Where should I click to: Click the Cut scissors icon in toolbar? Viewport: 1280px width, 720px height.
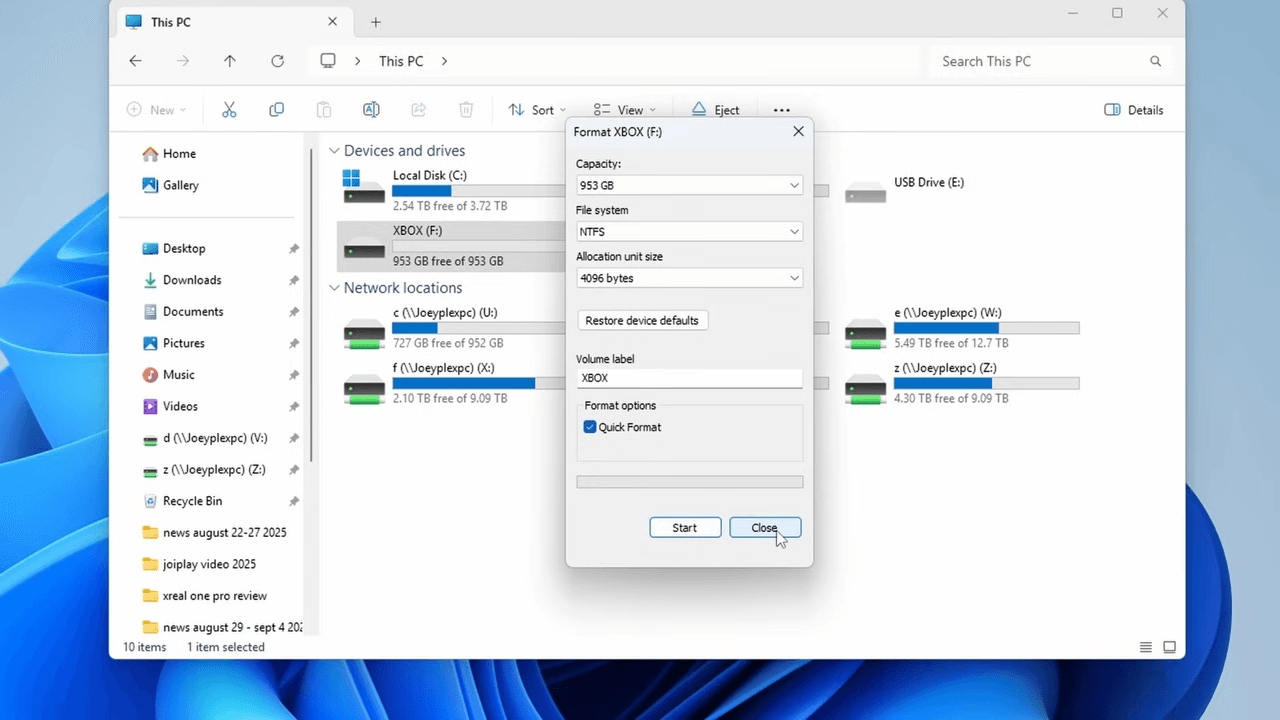pyautogui.click(x=229, y=110)
